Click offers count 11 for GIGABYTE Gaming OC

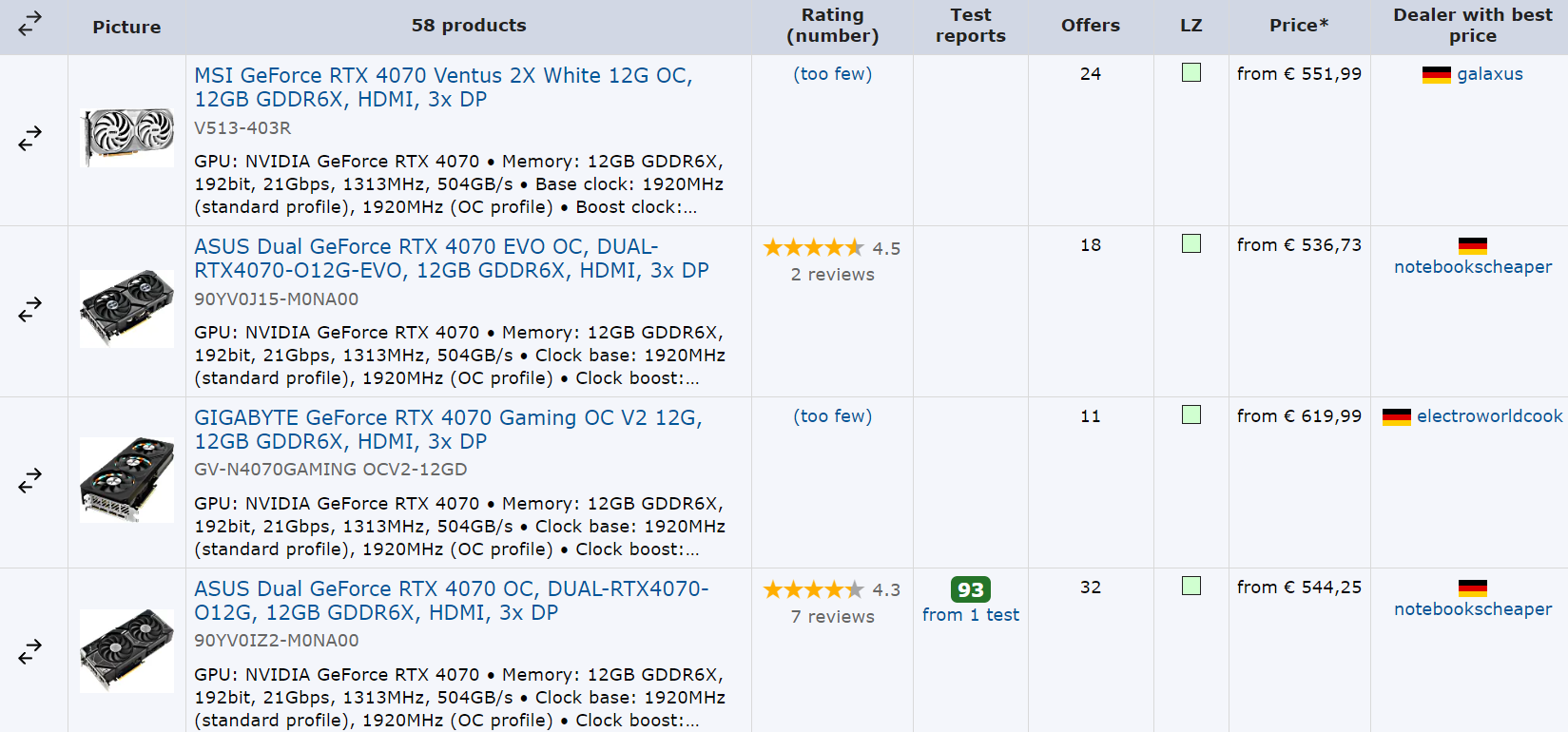pyautogui.click(x=1090, y=416)
